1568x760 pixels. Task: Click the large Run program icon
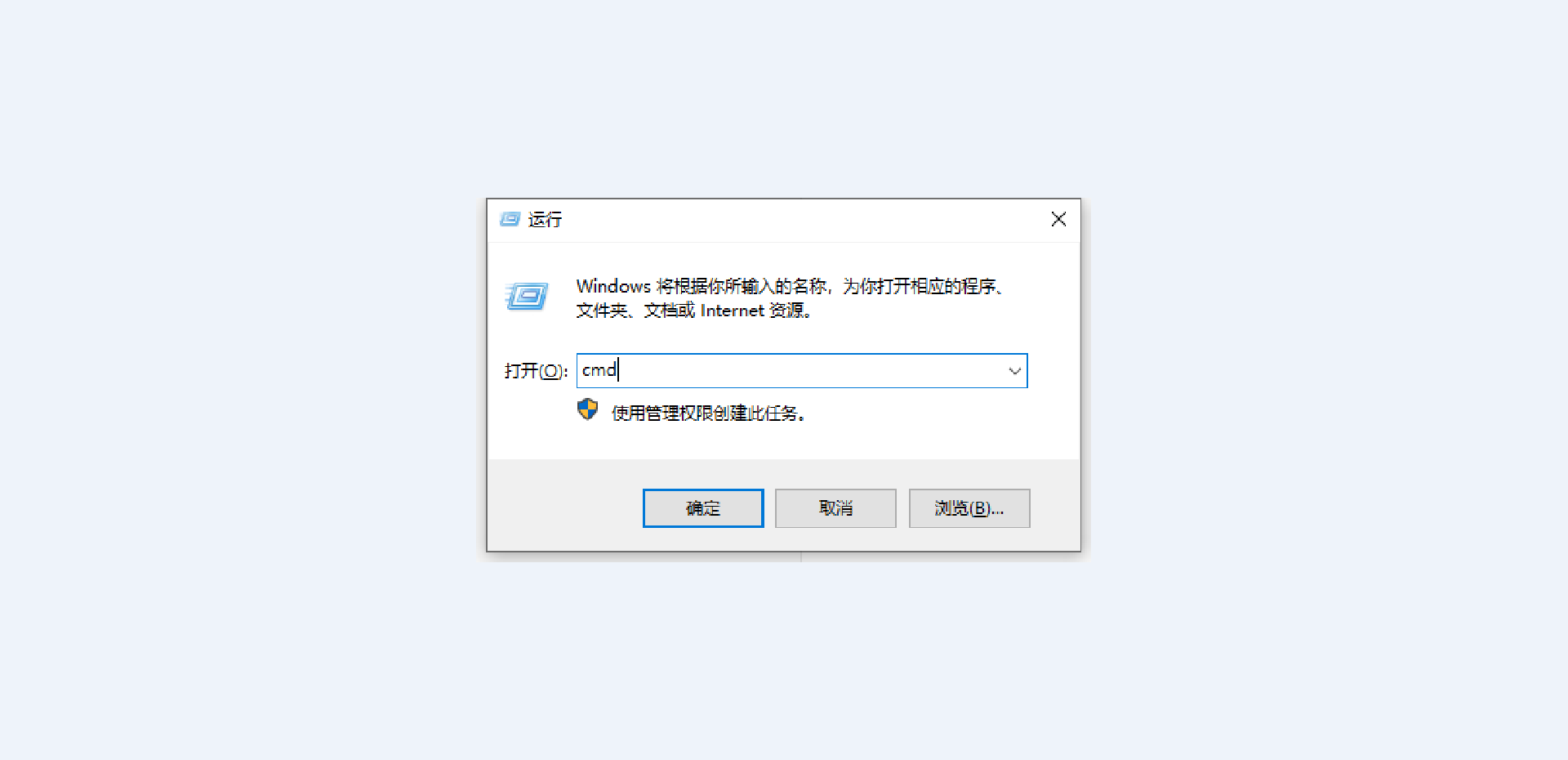click(527, 296)
